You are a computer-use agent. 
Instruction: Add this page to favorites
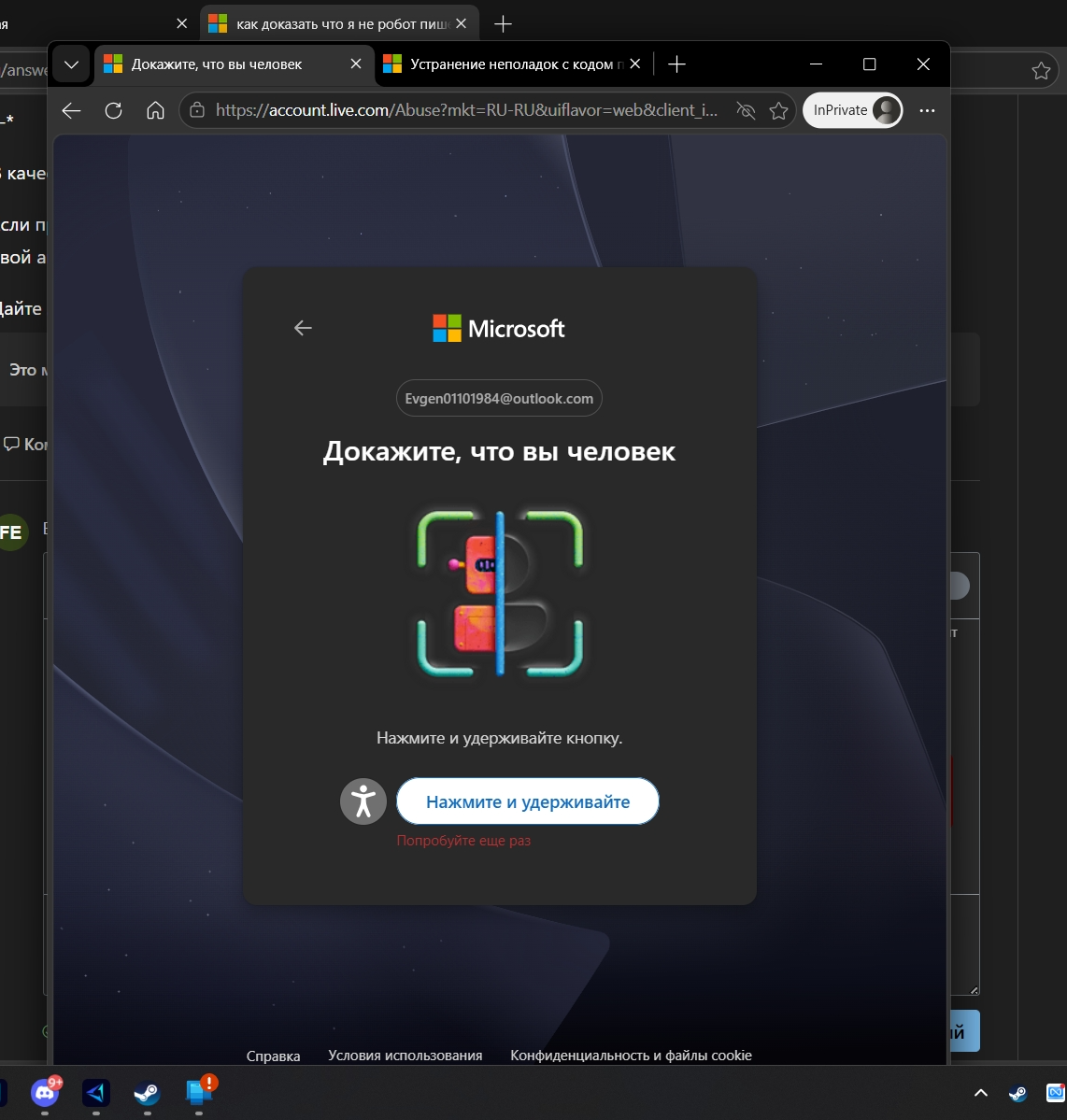click(778, 111)
